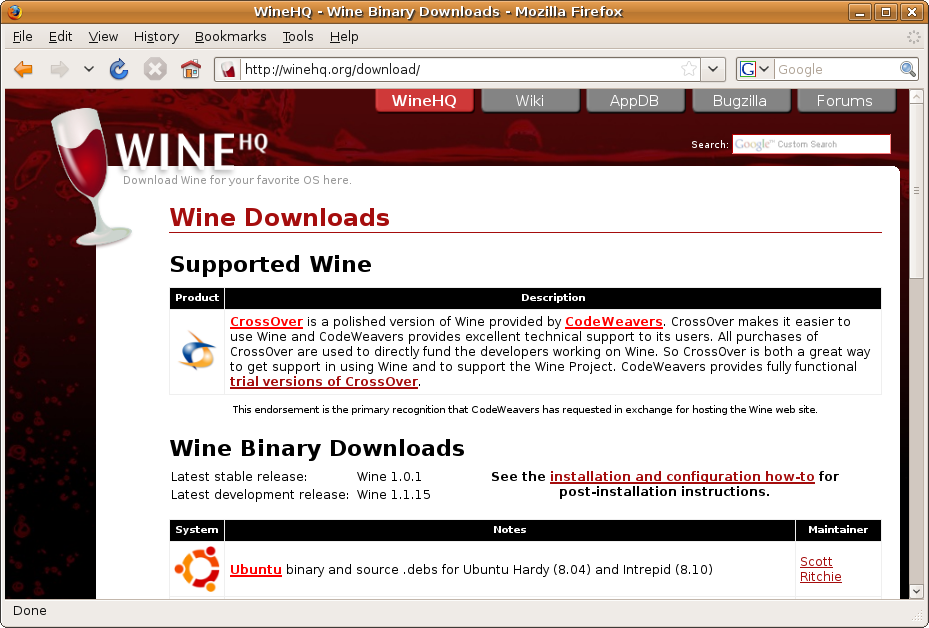Open the Bookmarks menu

coord(230,36)
